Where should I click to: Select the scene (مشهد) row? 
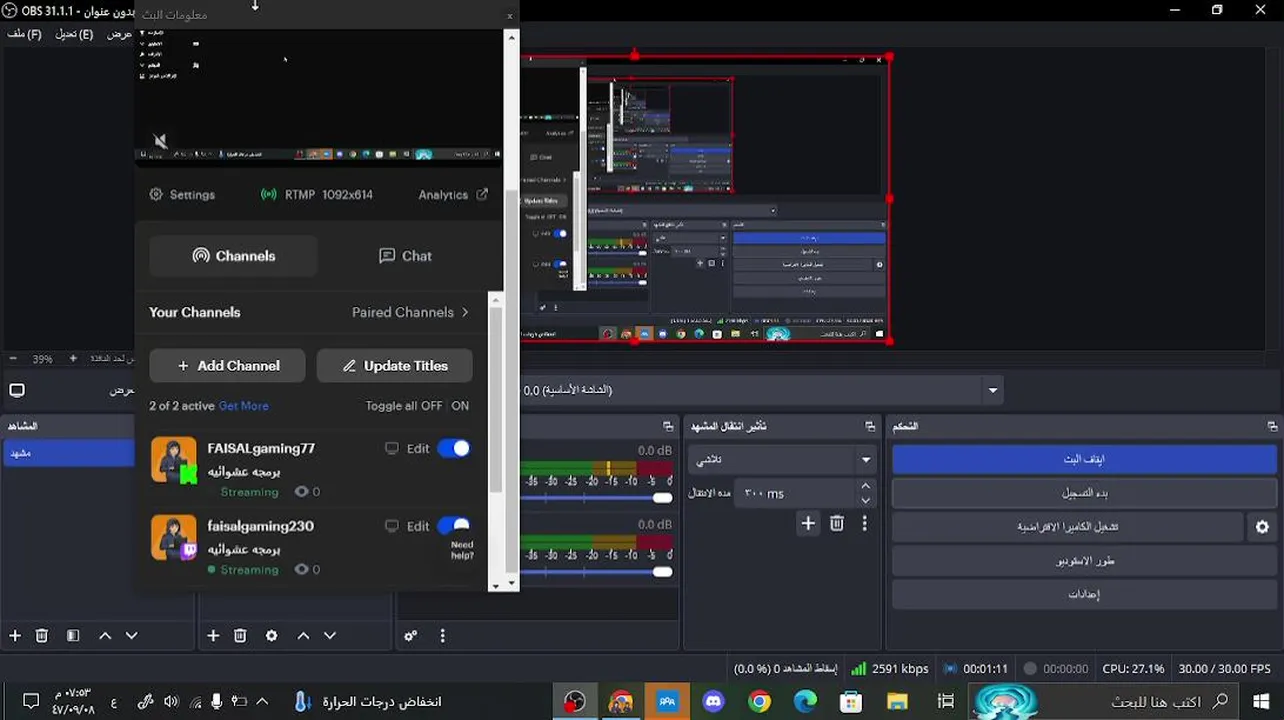pyautogui.click(x=68, y=453)
